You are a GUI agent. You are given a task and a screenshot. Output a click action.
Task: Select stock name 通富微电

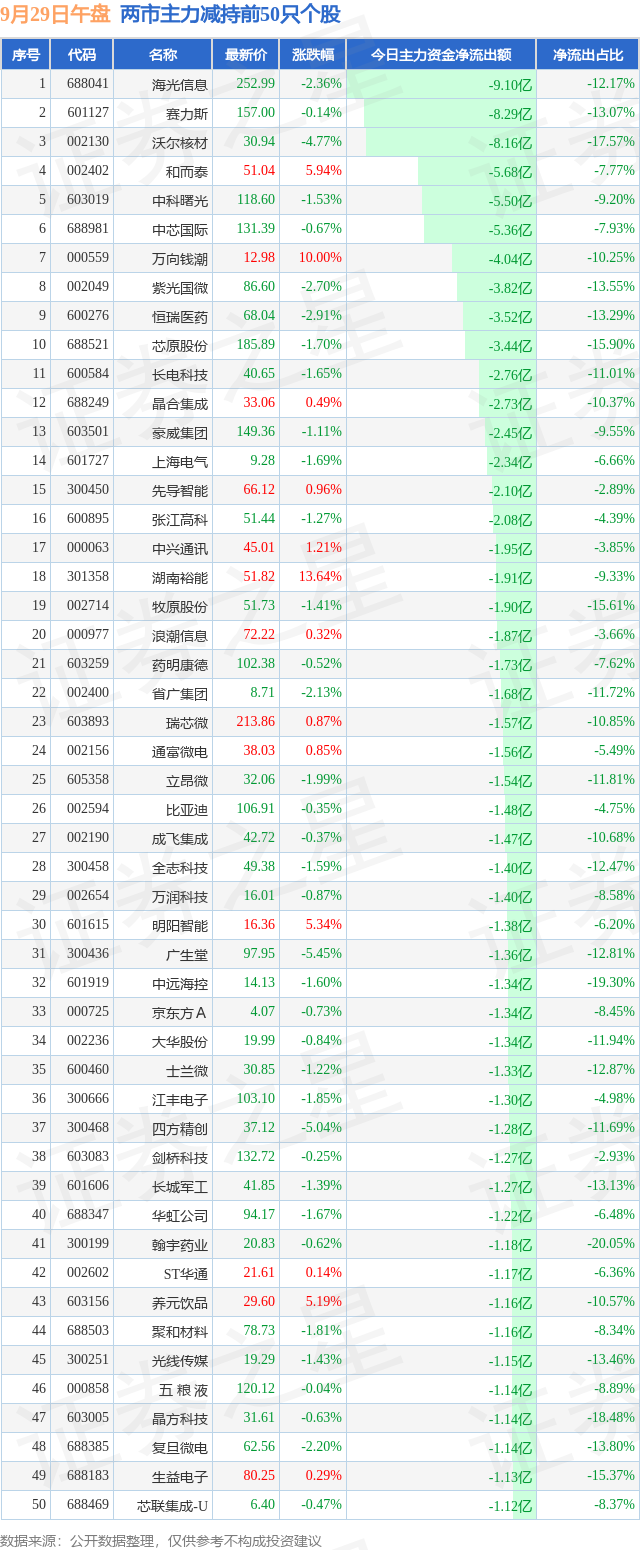180,751
